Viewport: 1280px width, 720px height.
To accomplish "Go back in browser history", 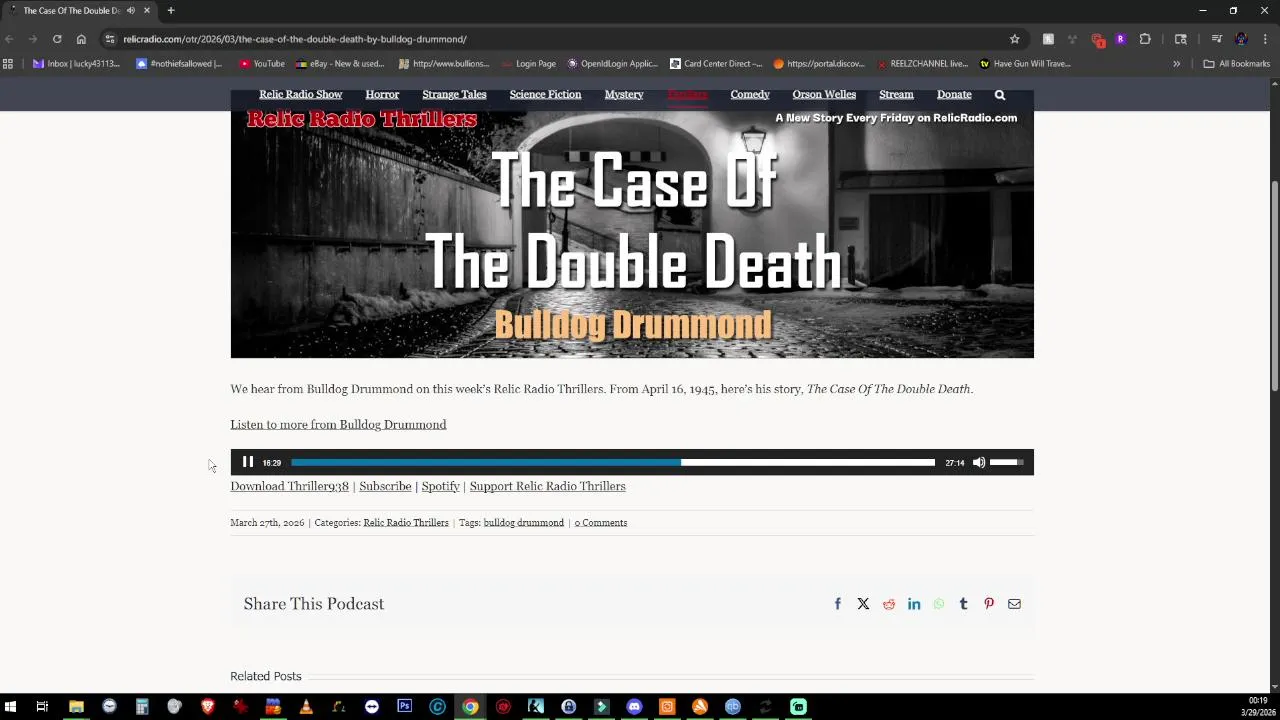I will tap(9, 39).
